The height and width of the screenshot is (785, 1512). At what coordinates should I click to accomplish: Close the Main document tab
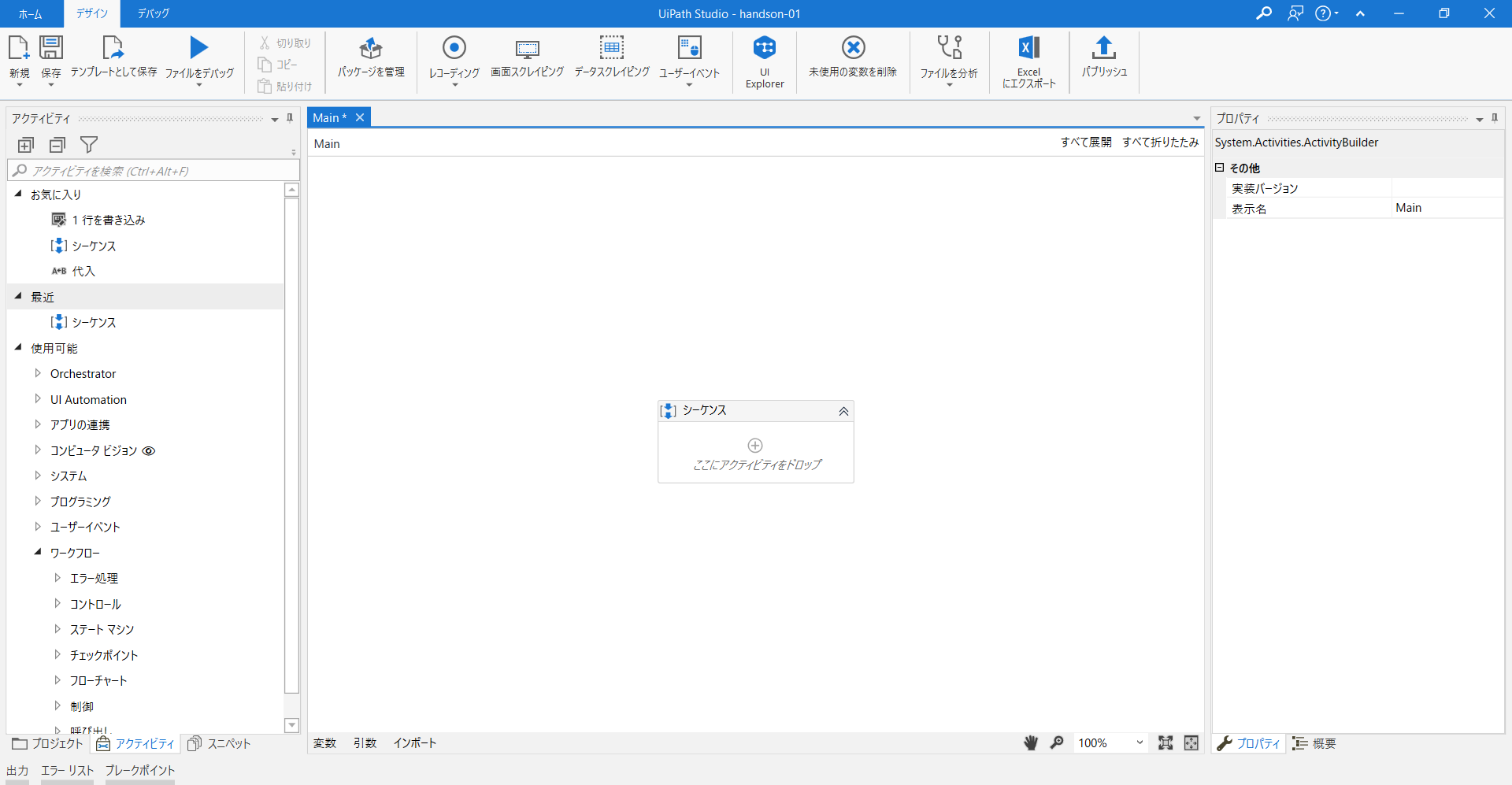360,117
